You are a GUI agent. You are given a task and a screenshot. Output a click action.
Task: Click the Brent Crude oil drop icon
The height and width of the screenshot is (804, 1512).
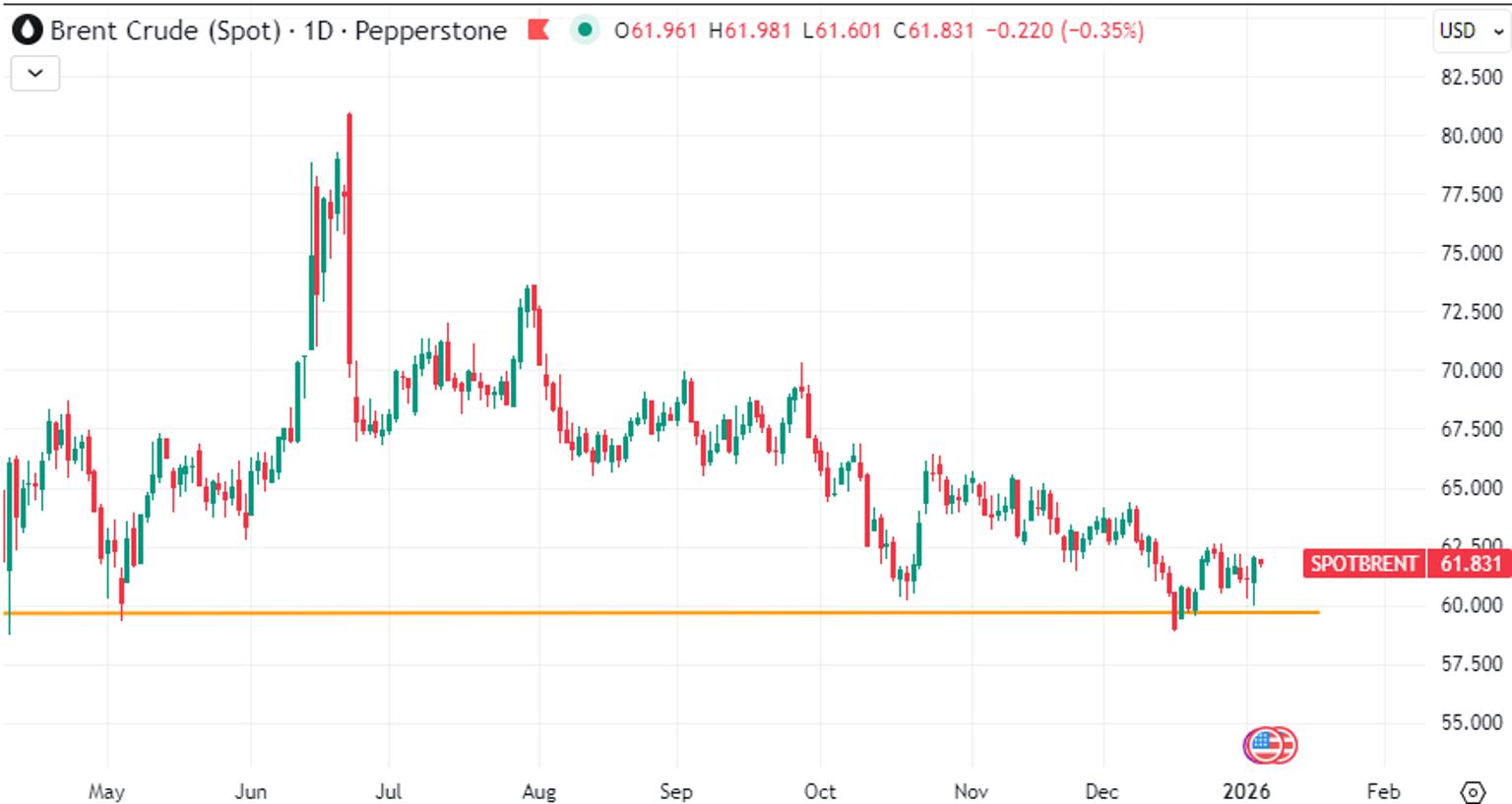pos(27,31)
